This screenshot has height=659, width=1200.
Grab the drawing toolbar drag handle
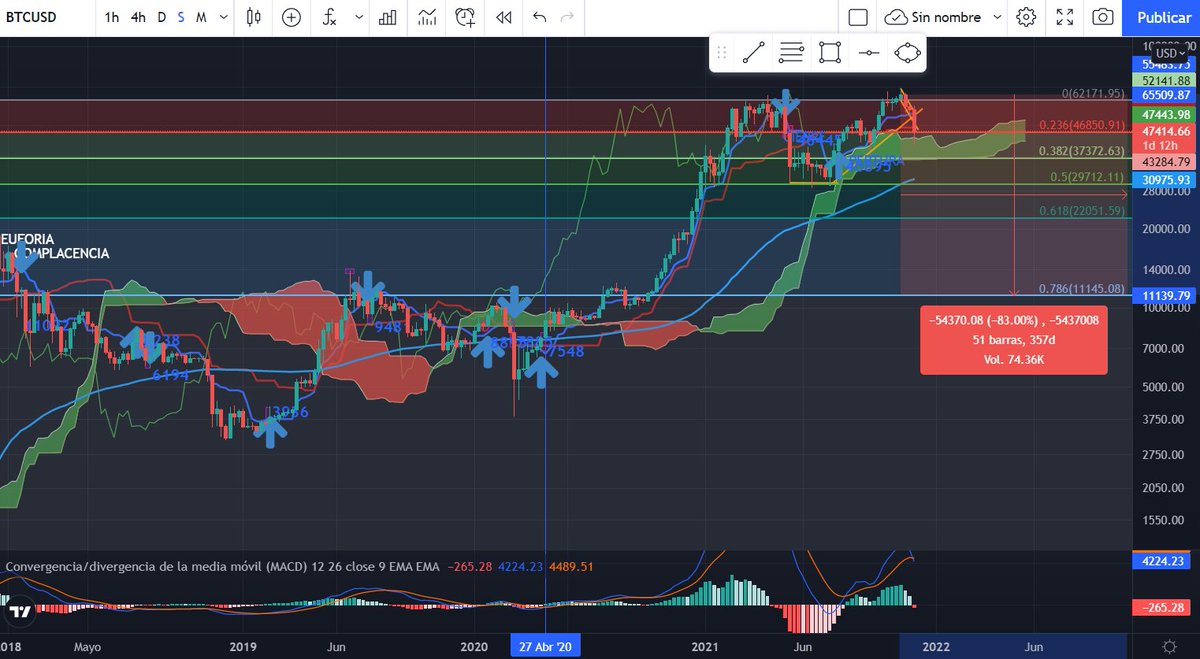point(722,53)
